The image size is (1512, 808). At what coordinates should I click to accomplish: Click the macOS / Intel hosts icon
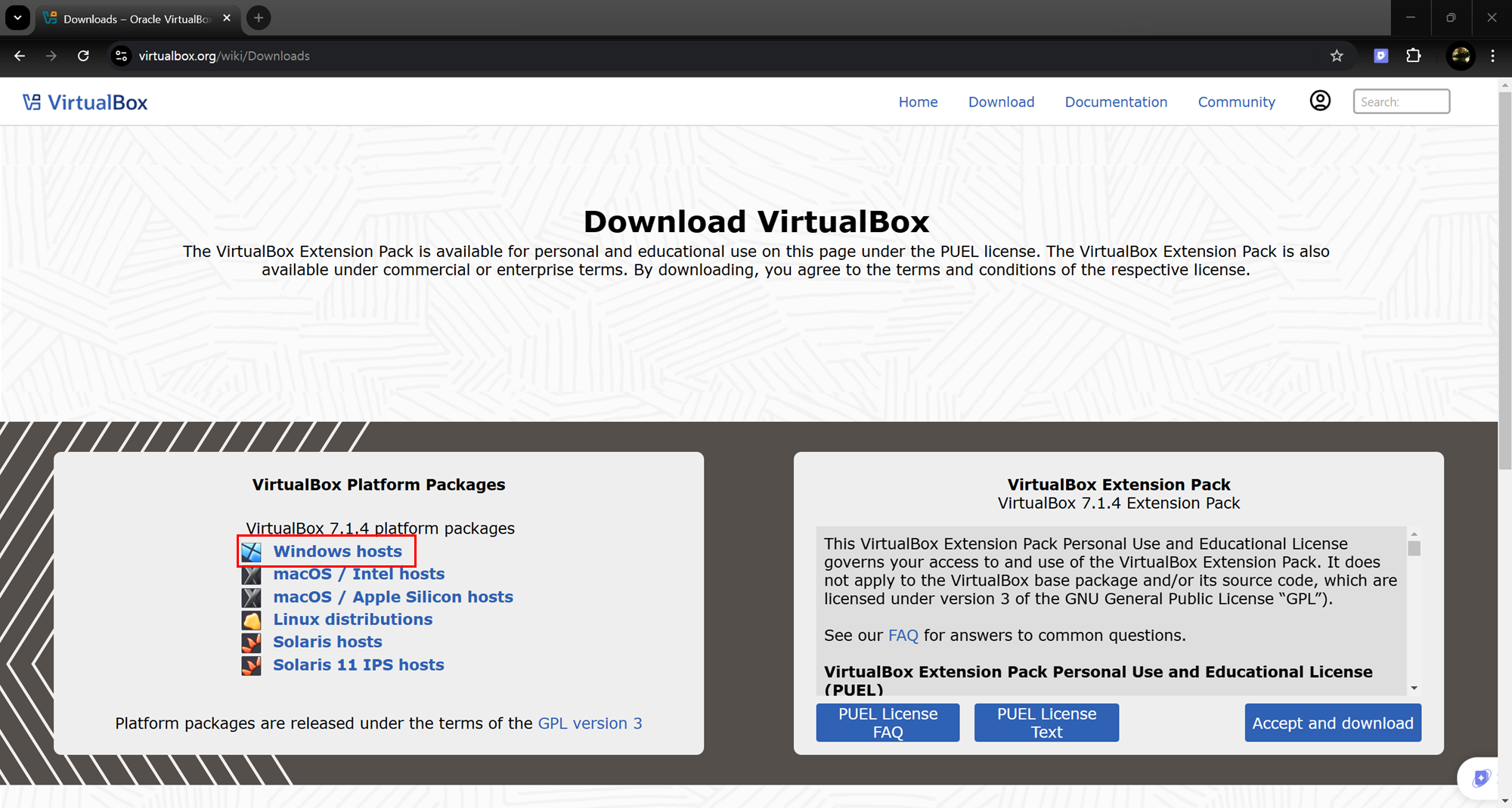tap(252, 574)
